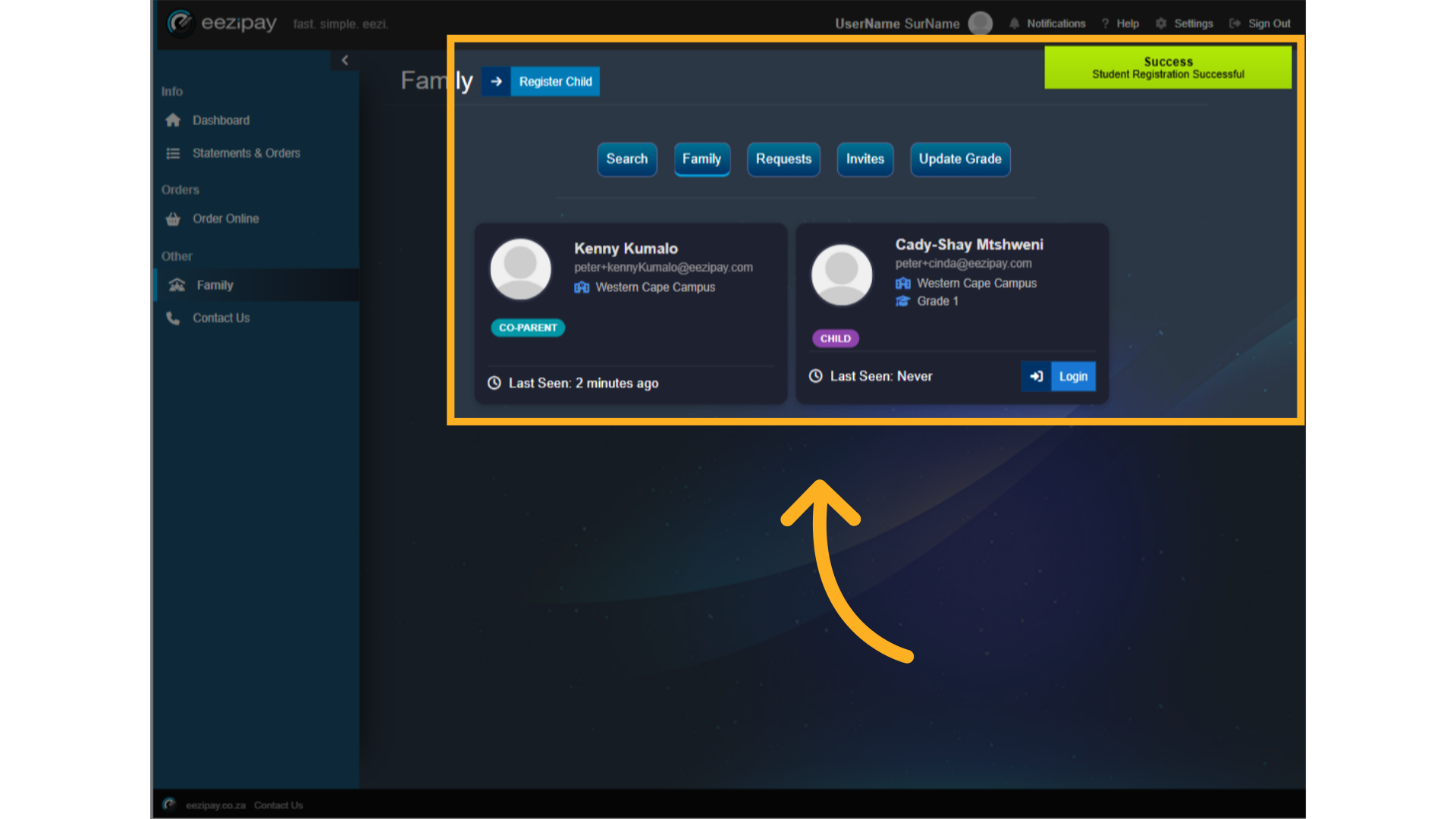Click the user profile avatar
This screenshot has width=1456, height=819.
pyautogui.click(x=981, y=24)
